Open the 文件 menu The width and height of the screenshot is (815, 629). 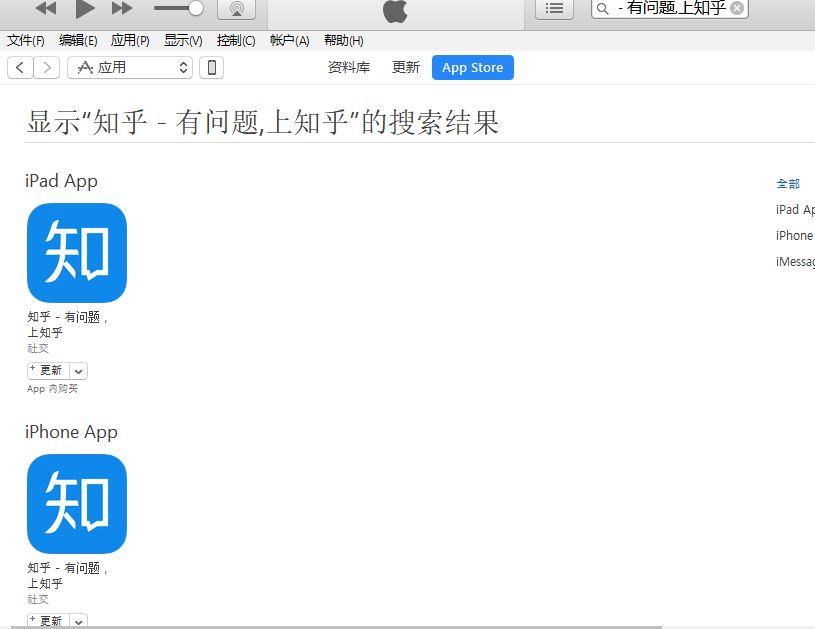click(x=26, y=40)
